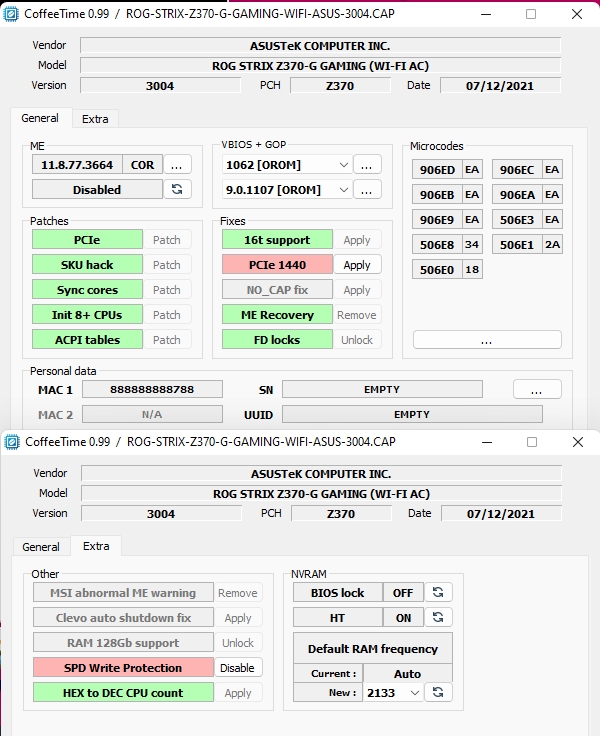Click Patch button next to PCIe

(167, 240)
